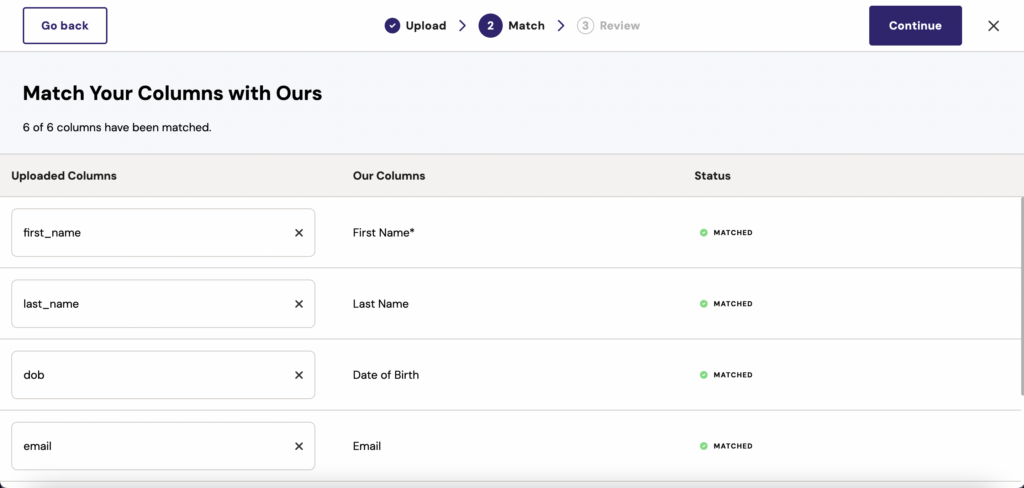1024x488 pixels.
Task: Clear the last_name column mapping
Action: pos(298,304)
